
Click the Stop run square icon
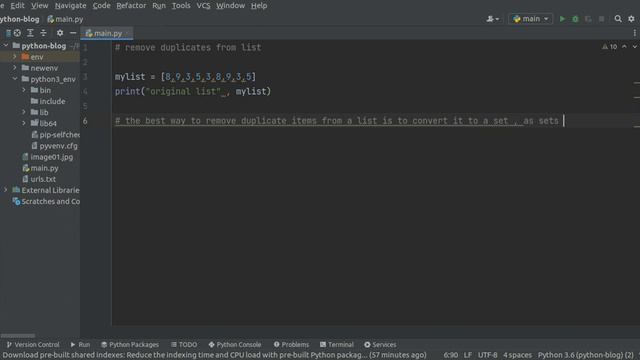coord(601,19)
